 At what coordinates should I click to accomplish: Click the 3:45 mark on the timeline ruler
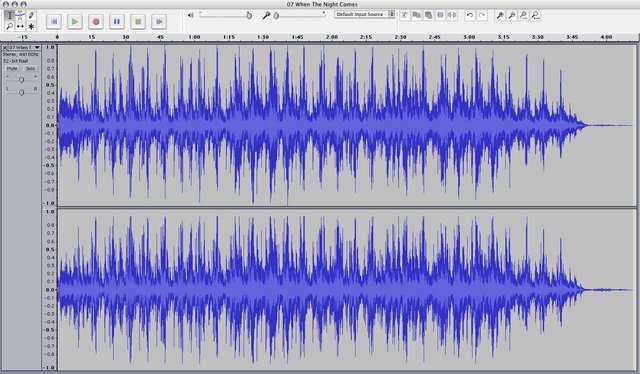[x=572, y=37]
